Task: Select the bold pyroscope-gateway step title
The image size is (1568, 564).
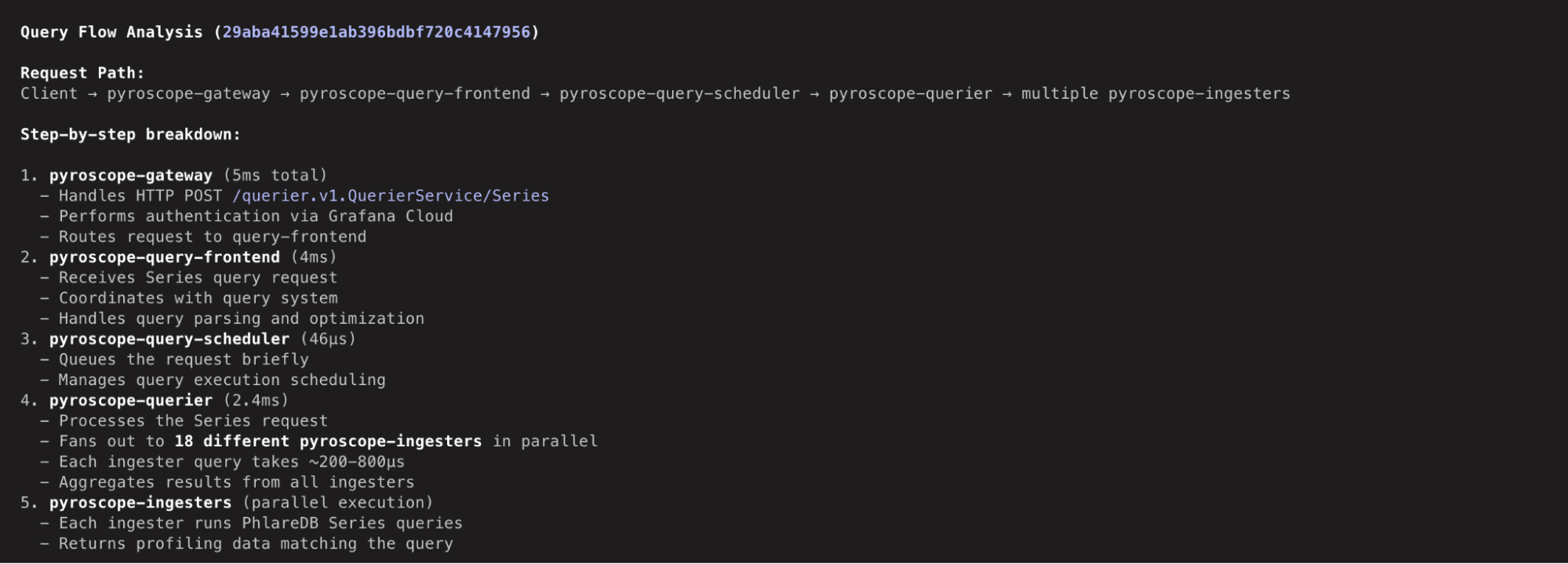Action: pos(130,176)
